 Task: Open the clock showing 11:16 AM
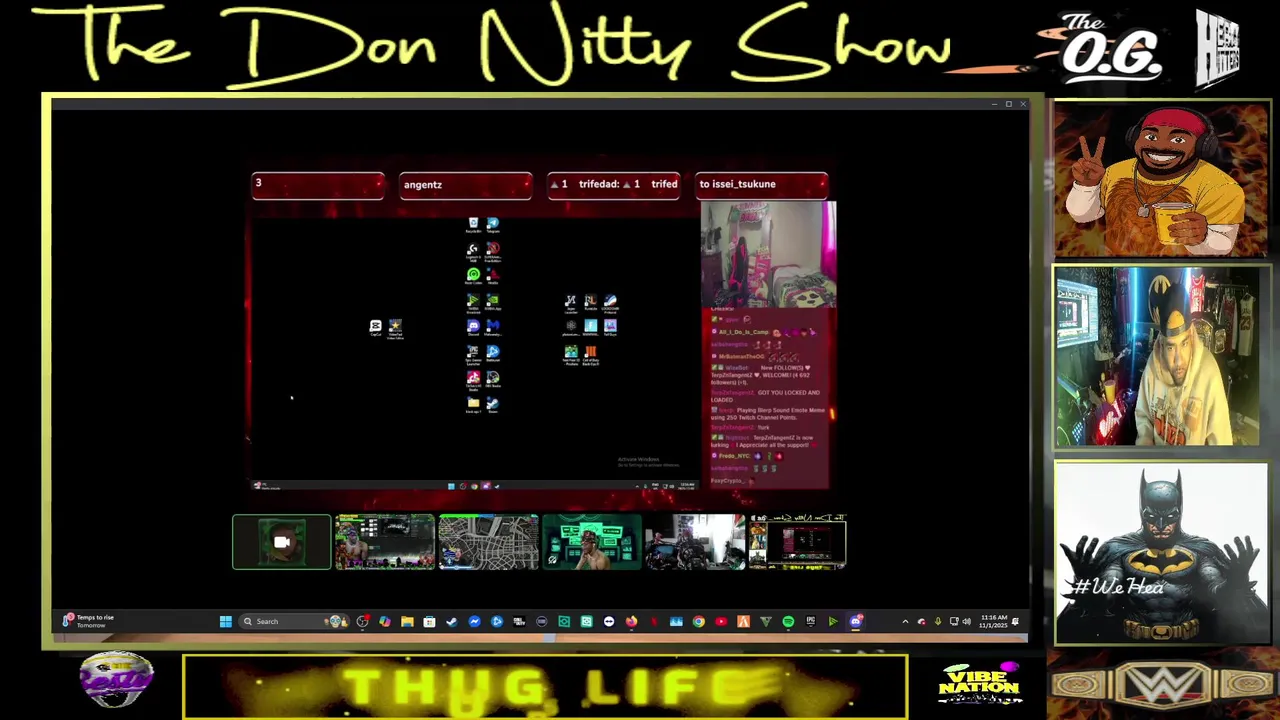[995, 621]
